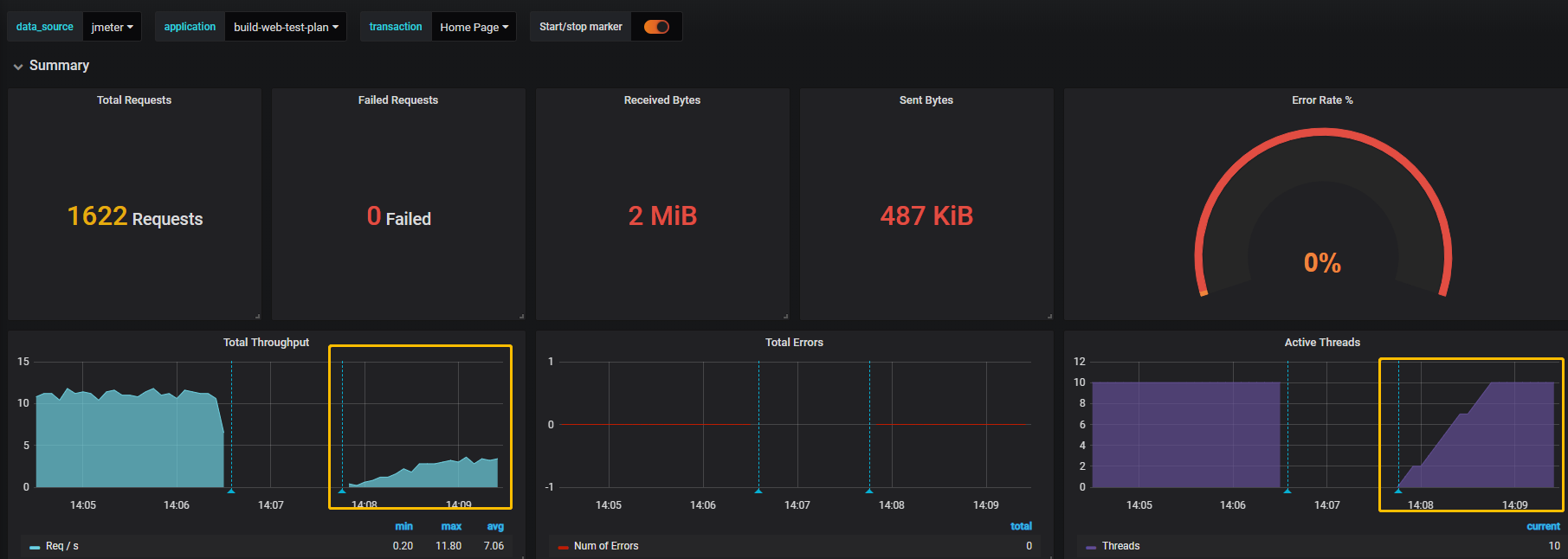Toggle the Num of Errors legend series
1568x559 pixels.
pyautogui.click(x=606, y=546)
